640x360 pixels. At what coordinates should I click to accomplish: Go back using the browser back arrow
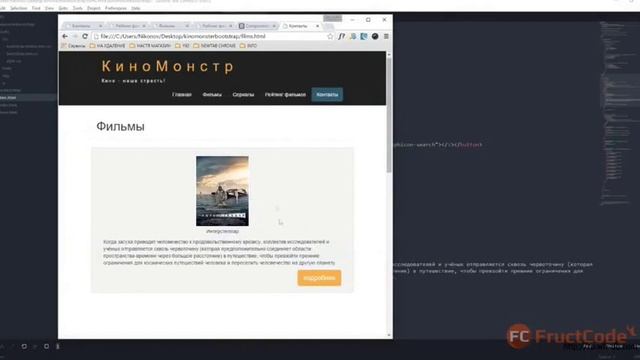pos(65,36)
